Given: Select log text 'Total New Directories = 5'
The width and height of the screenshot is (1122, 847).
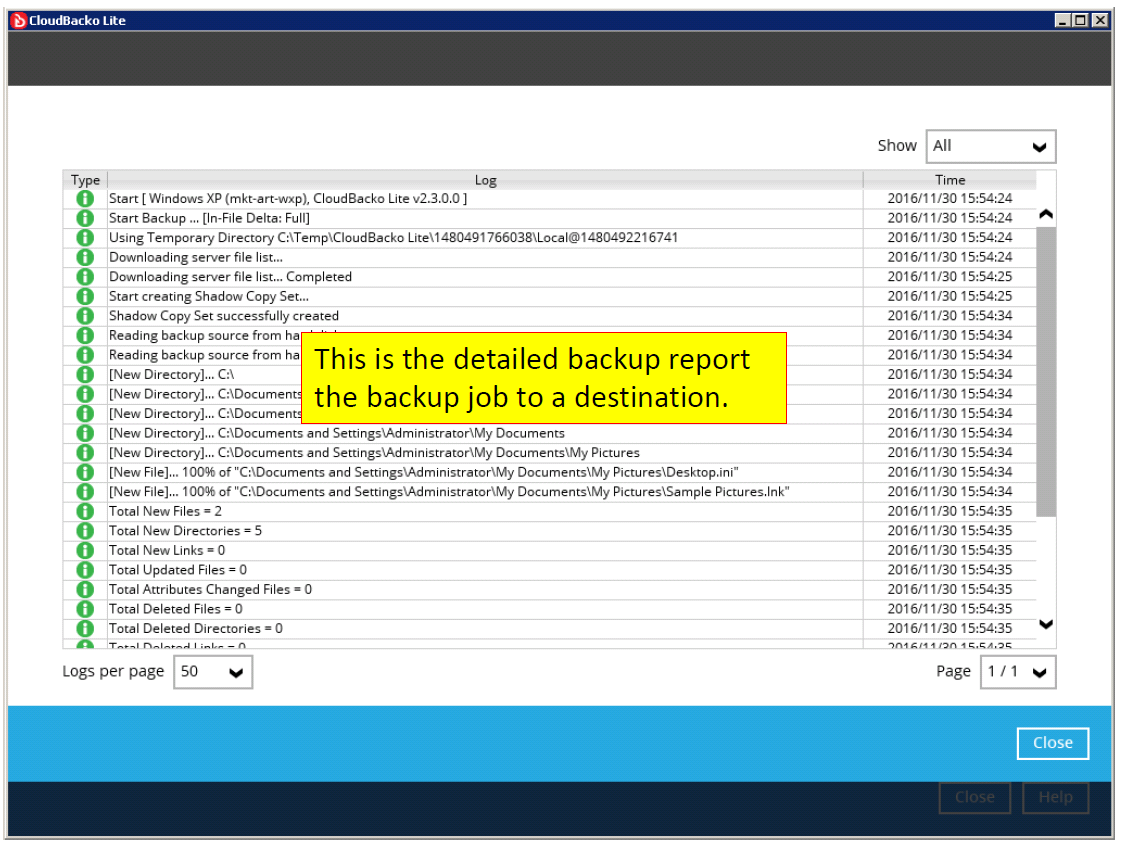Looking at the screenshot, I should coord(185,531).
